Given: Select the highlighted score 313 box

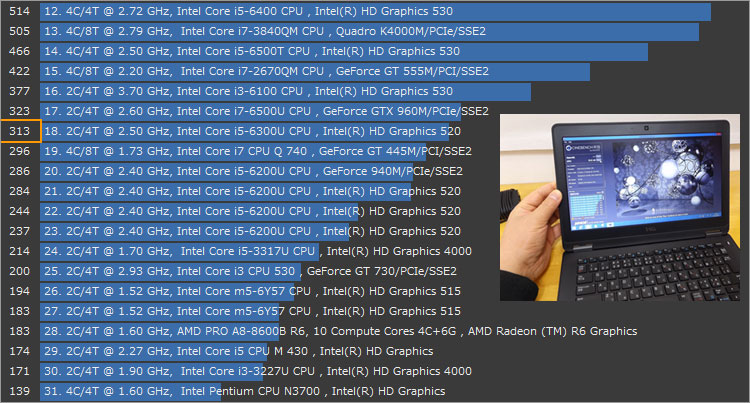Looking at the screenshot, I should tap(19, 131).
